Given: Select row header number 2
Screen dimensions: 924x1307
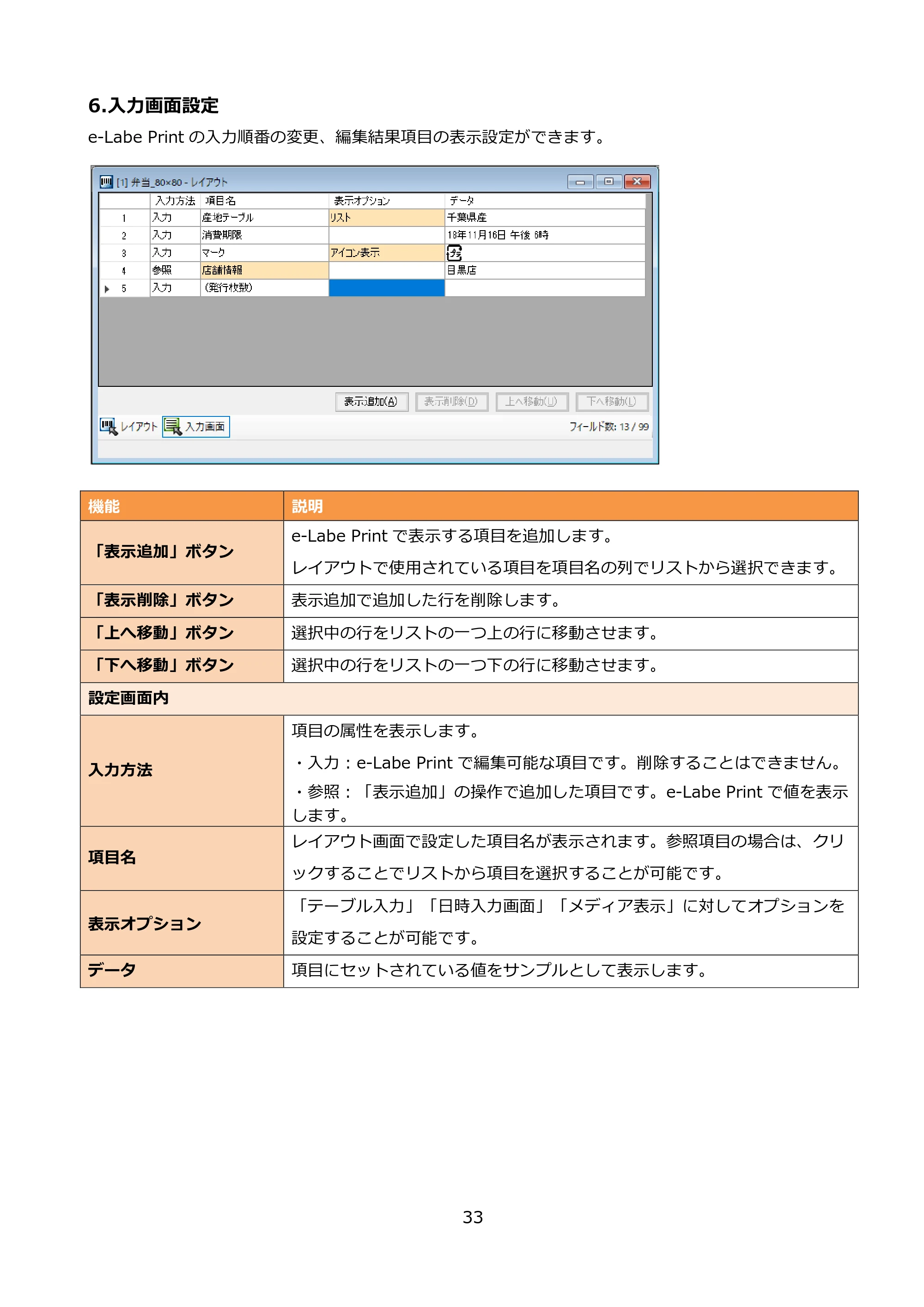Looking at the screenshot, I should (x=125, y=236).
